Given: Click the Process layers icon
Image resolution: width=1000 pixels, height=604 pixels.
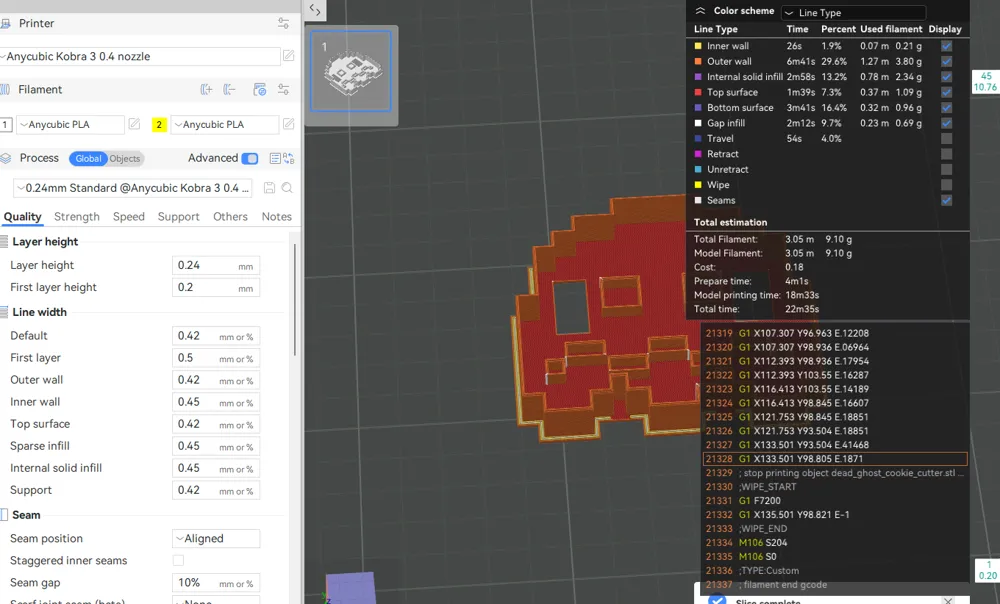Looking at the screenshot, I should click(6, 158).
